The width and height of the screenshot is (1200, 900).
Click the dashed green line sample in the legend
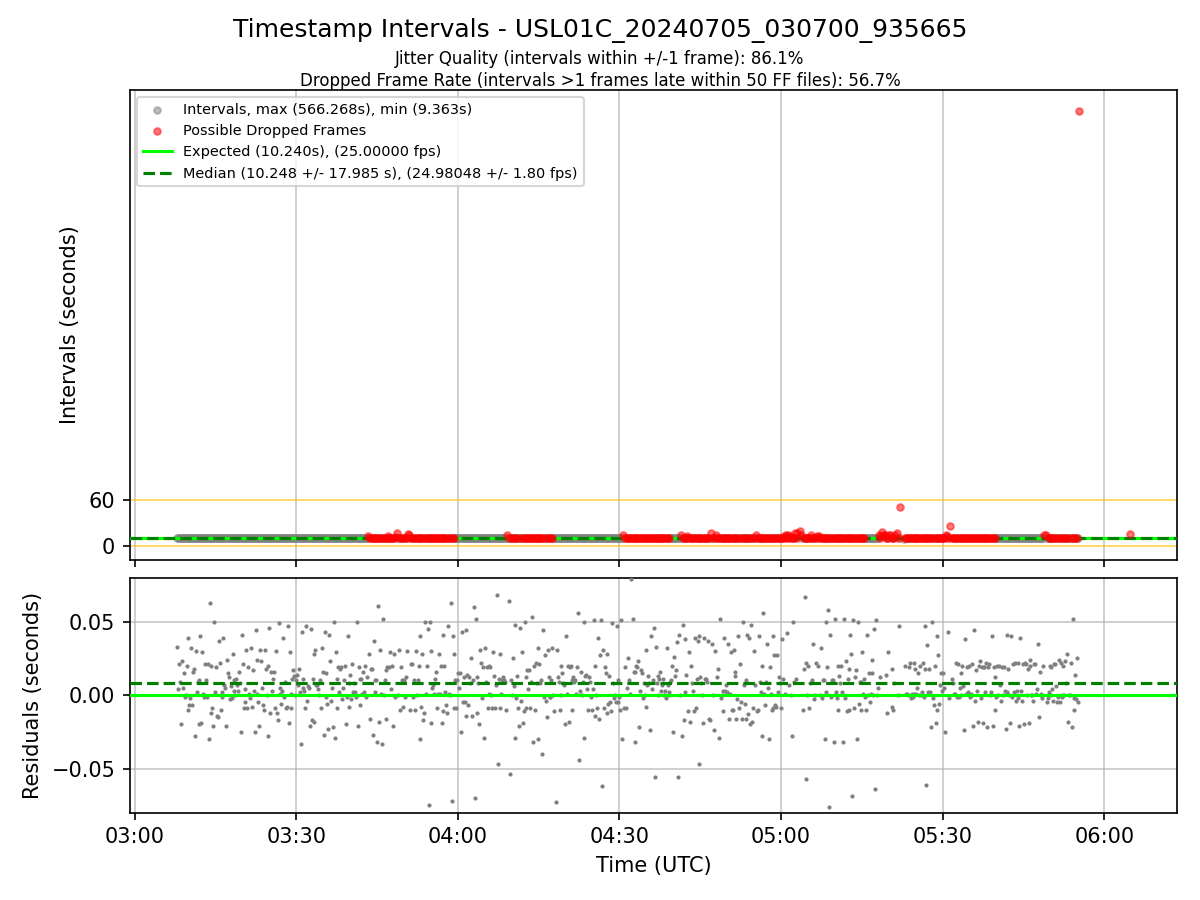point(157,174)
